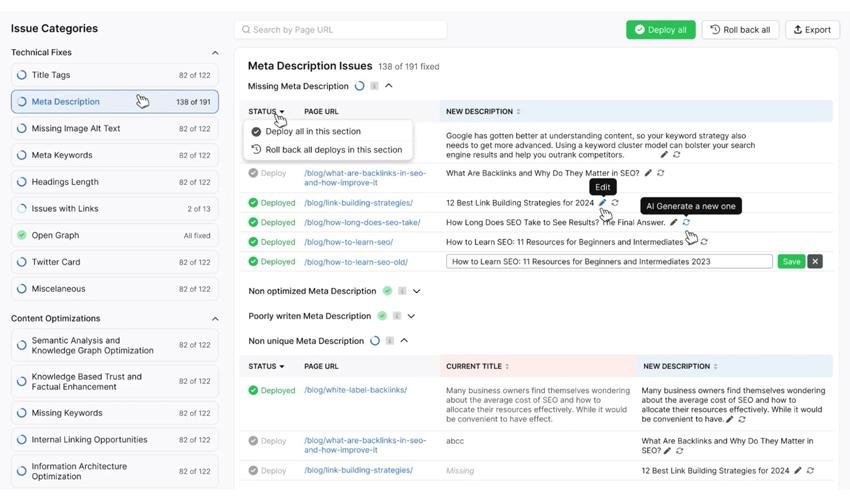This screenshot has width=850, height=500.
Task: Toggle Deploy status for top /blog/what-are-backlinks row
Action: [254, 173]
